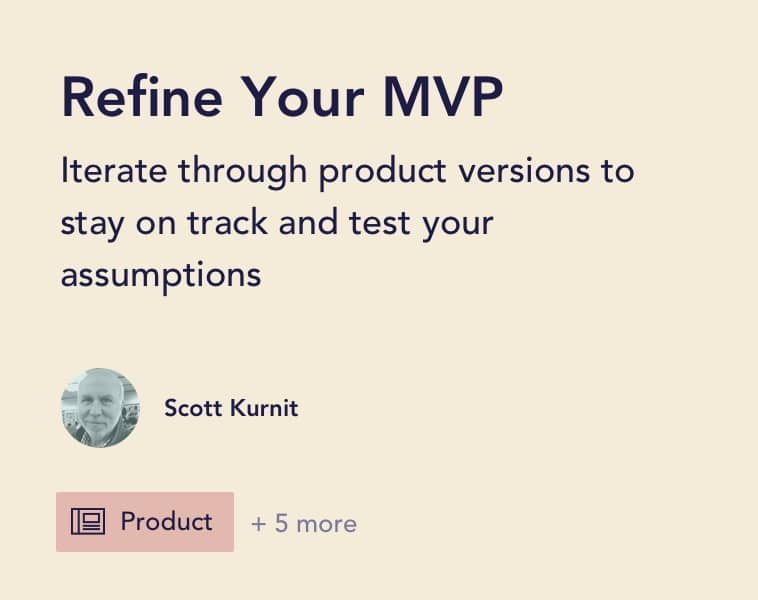Click the surname "Kurnit" beside the avatar
758x600 pixels.
click(x=264, y=408)
